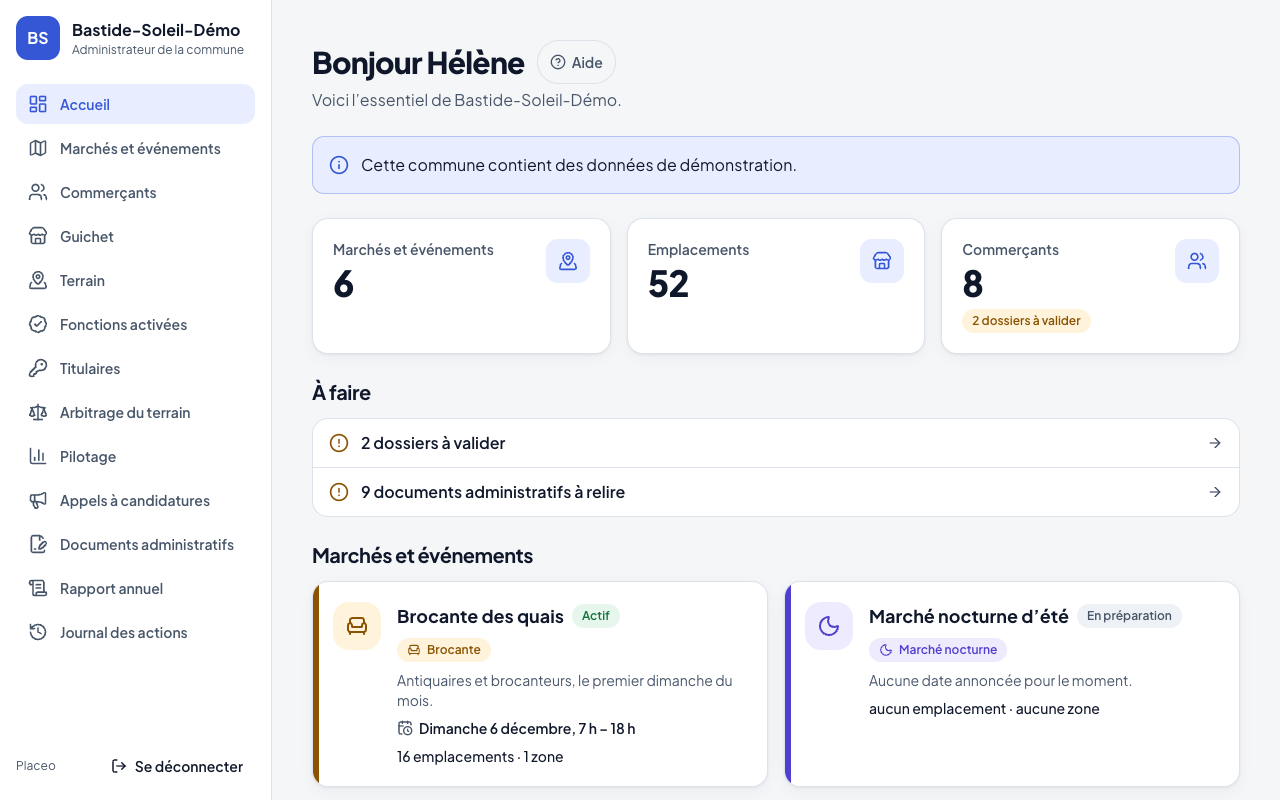Open the Brocante des quais event card
This screenshot has width=1280, height=800.
pos(540,684)
